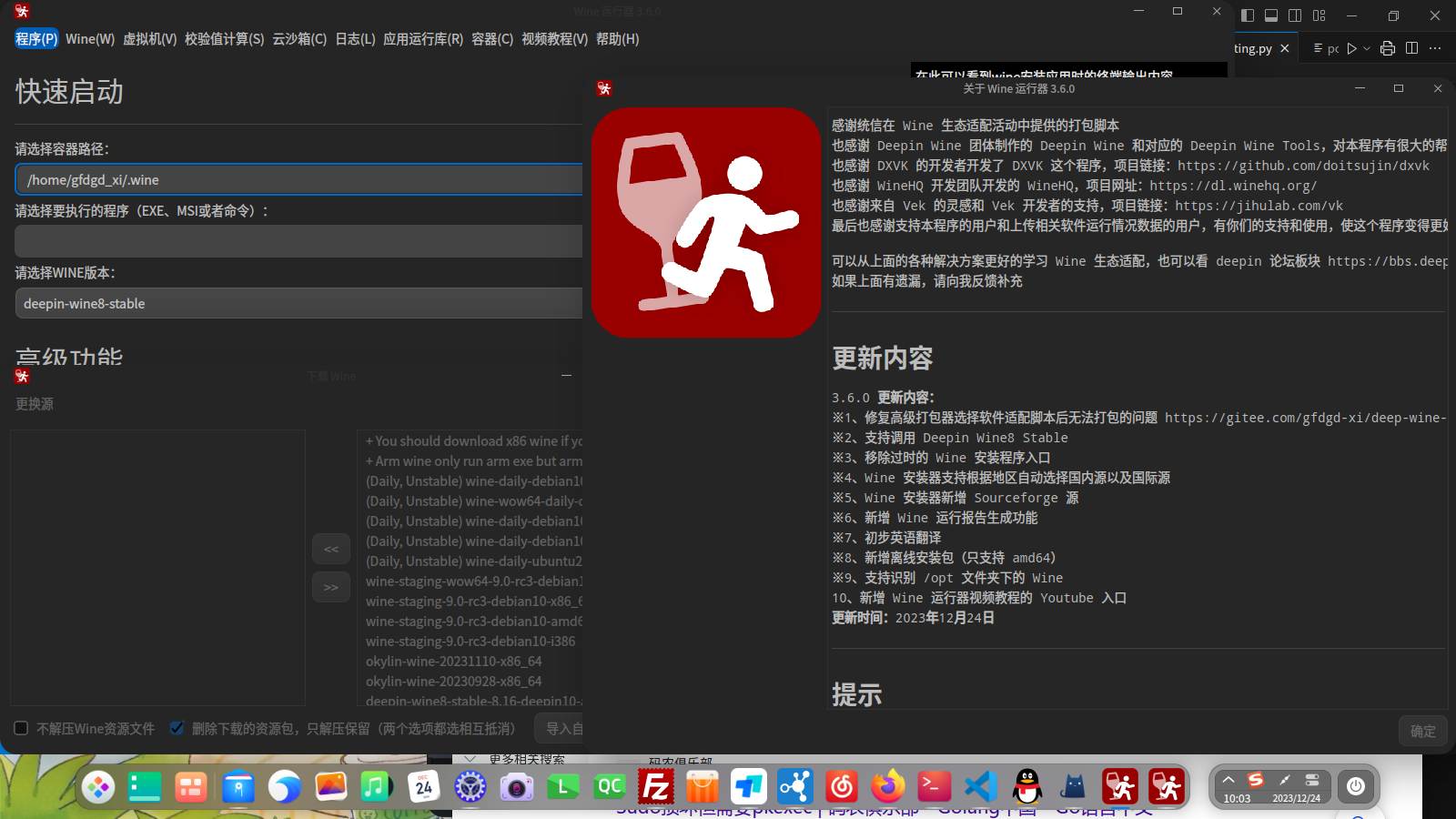The height and width of the screenshot is (819, 1456).
Task: Open the 日志(L) menu
Action: pos(355,39)
